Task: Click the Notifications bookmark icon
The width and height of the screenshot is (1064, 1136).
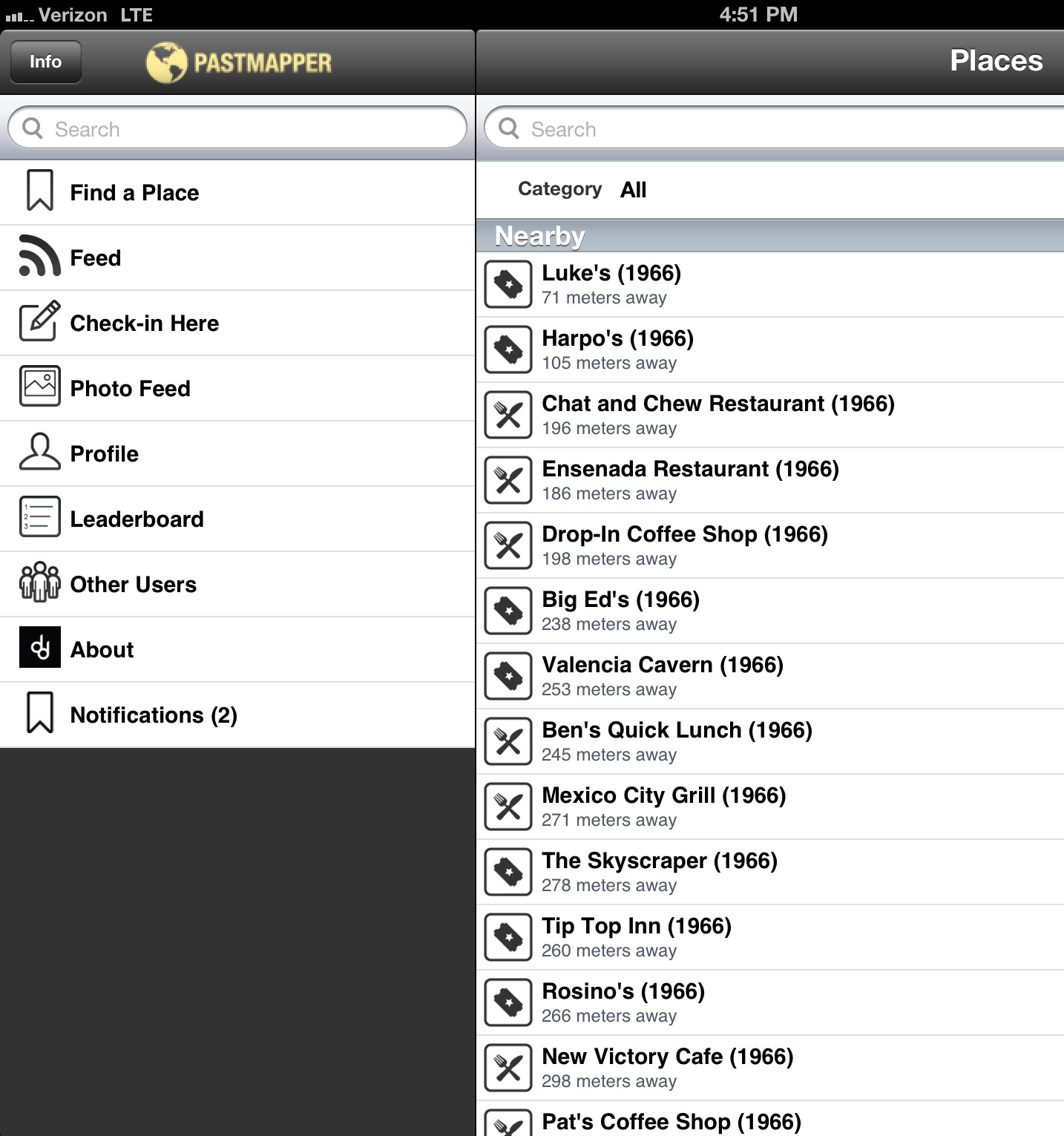Action: coord(40,713)
